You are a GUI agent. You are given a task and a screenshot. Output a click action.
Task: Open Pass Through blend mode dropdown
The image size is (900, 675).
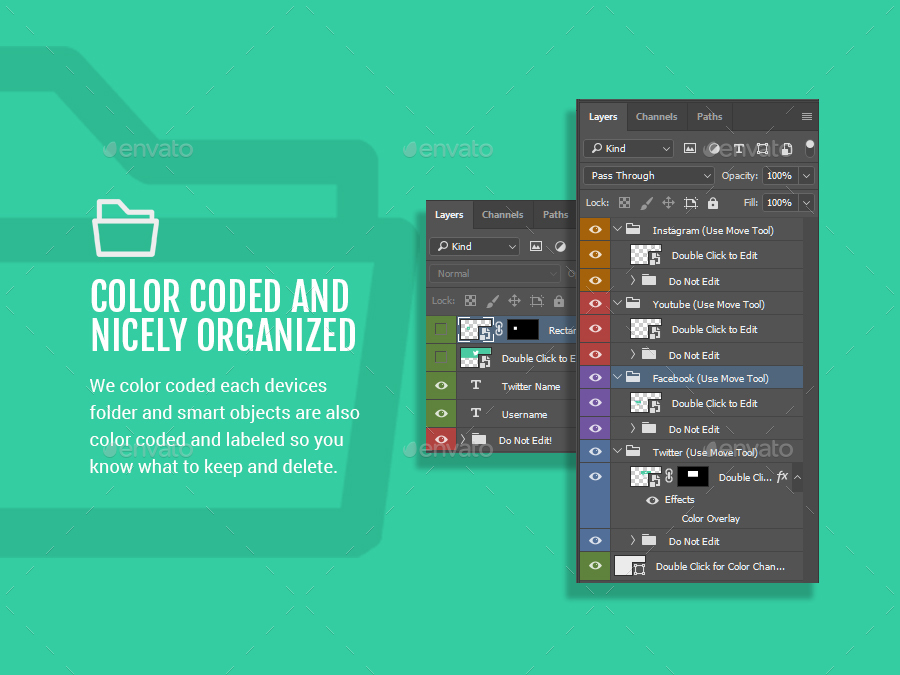[649, 176]
